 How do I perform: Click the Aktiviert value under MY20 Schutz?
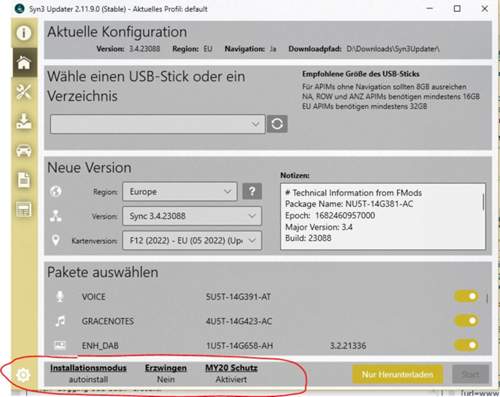pos(231,379)
